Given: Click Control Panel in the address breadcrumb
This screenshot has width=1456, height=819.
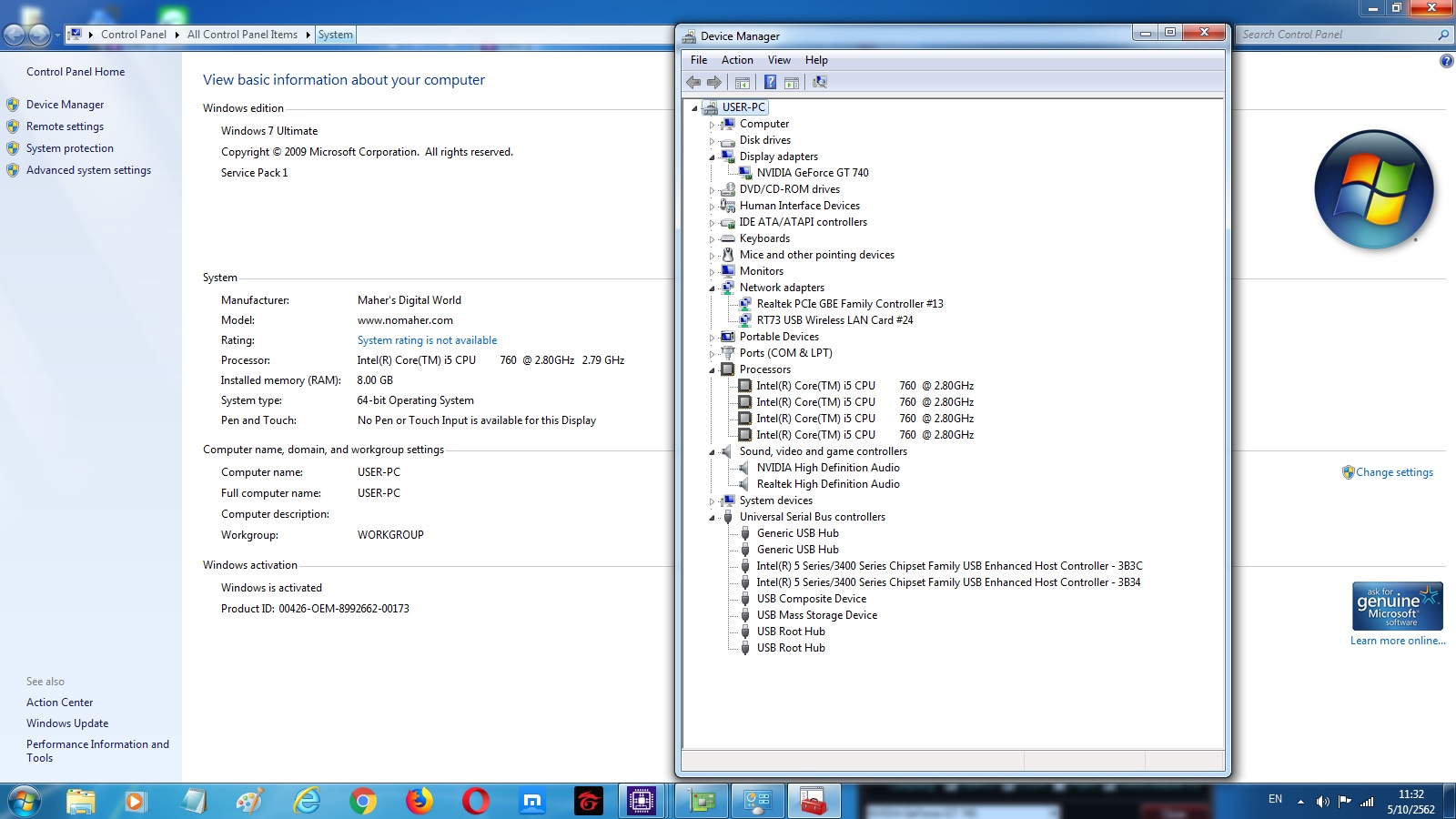Looking at the screenshot, I should (x=134, y=35).
